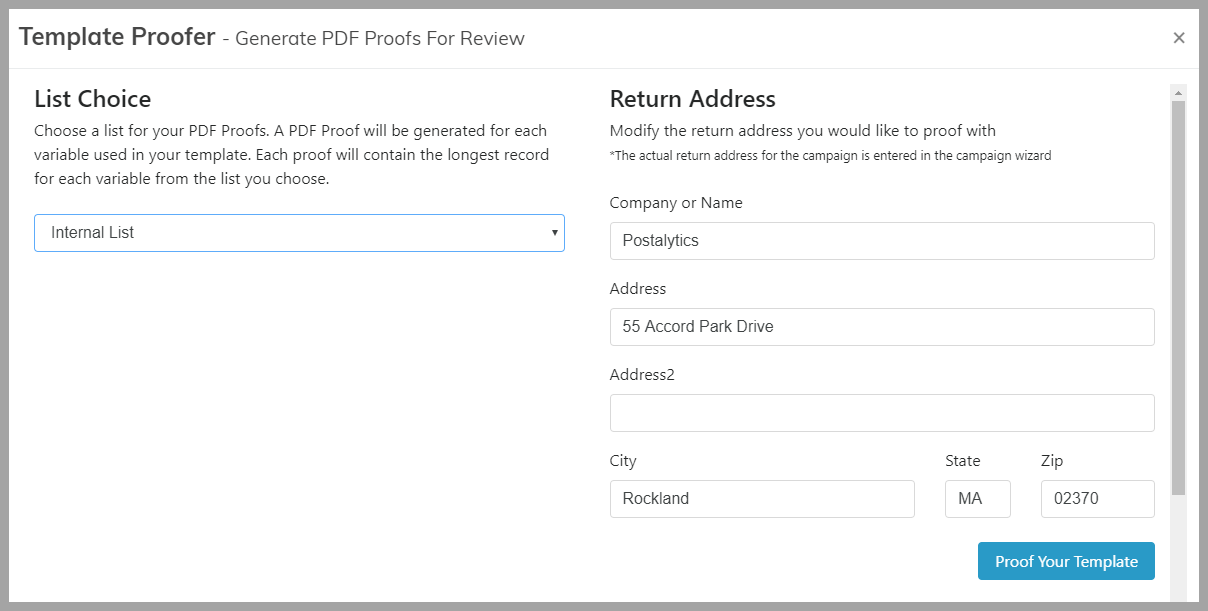
Task: Click the campaign wizard note text
Action: (x=830, y=156)
